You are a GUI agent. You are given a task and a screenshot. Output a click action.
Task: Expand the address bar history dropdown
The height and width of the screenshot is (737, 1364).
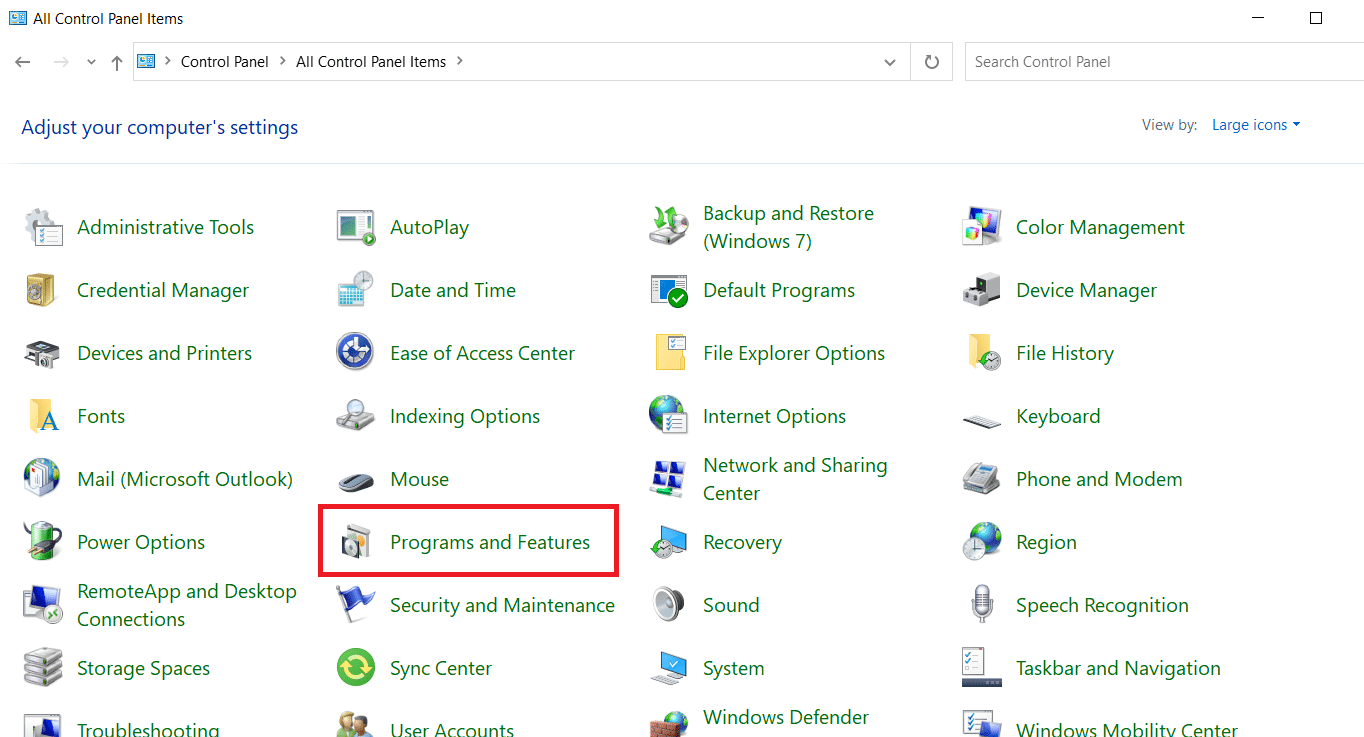[x=889, y=61]
